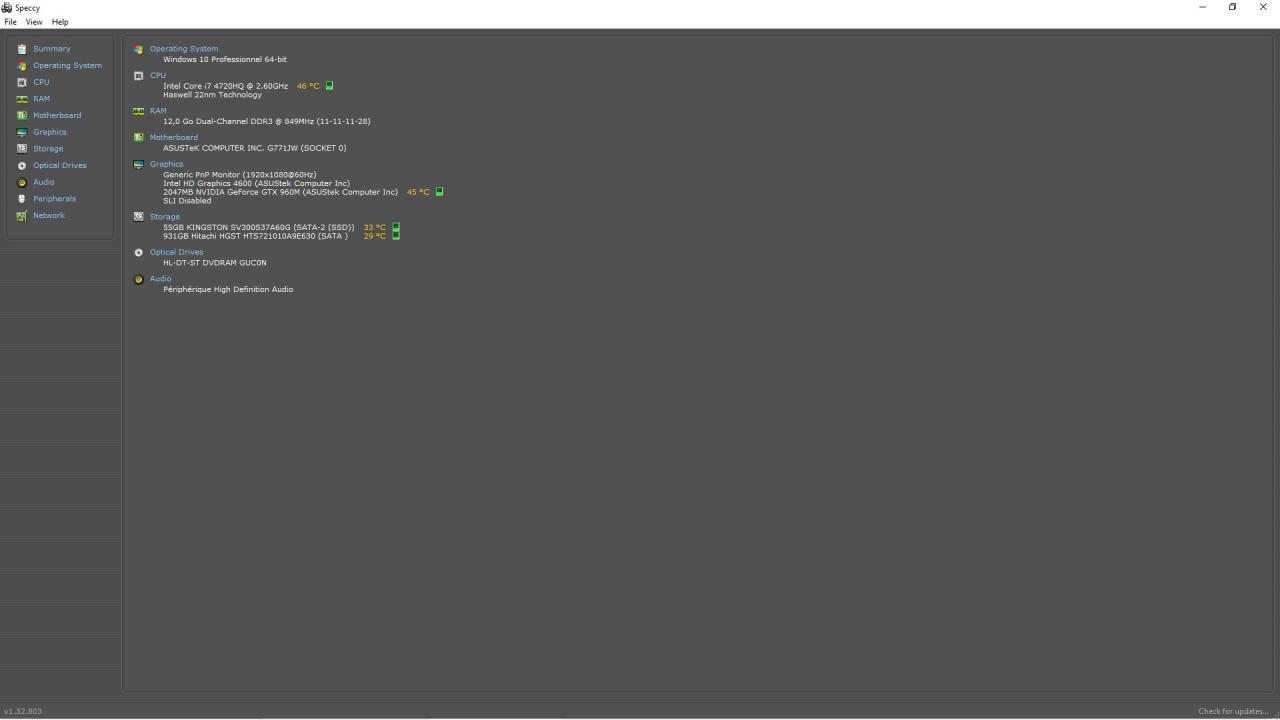The width and height of the screenshot is (1280, 720).
Task: Follow the Storage heading link in summary pane
Action: tap(165, 217)
